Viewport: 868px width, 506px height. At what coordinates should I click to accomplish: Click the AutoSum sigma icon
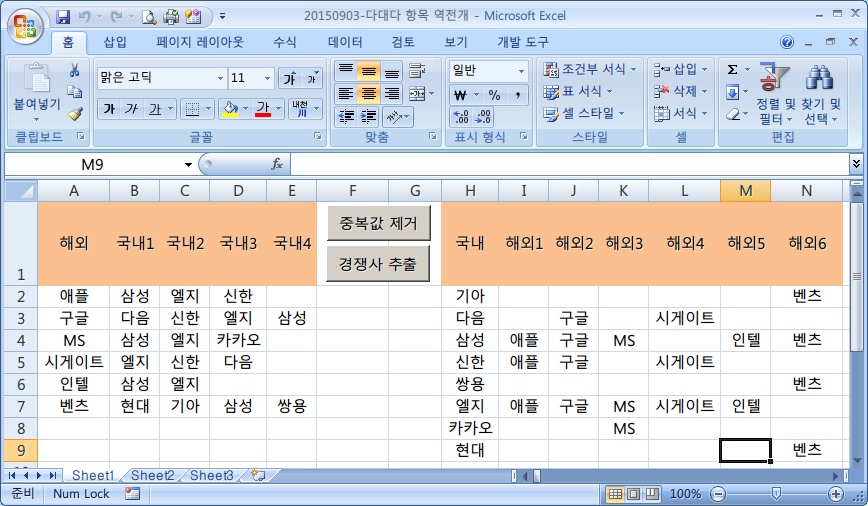pyautogui.click(x=732, y=69)
